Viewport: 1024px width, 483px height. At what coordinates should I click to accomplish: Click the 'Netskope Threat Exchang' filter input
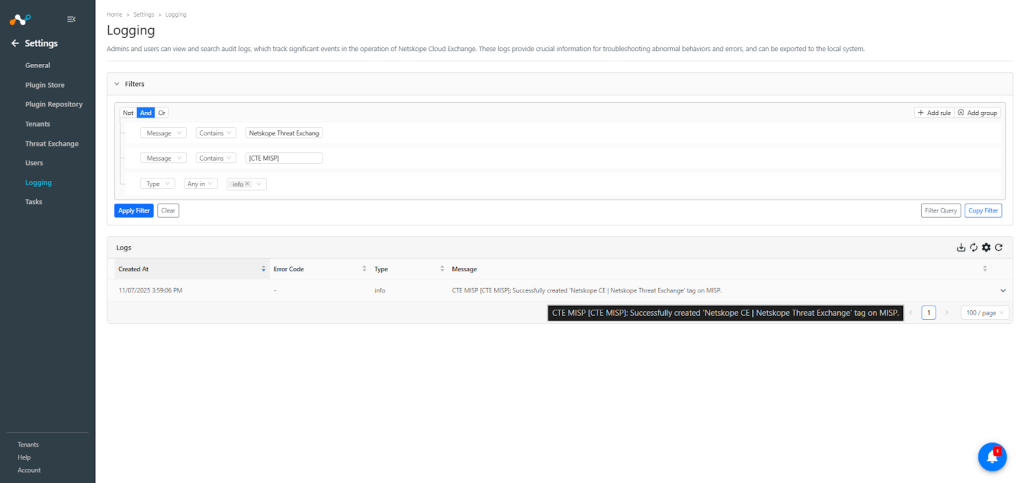tap(284, 132)
